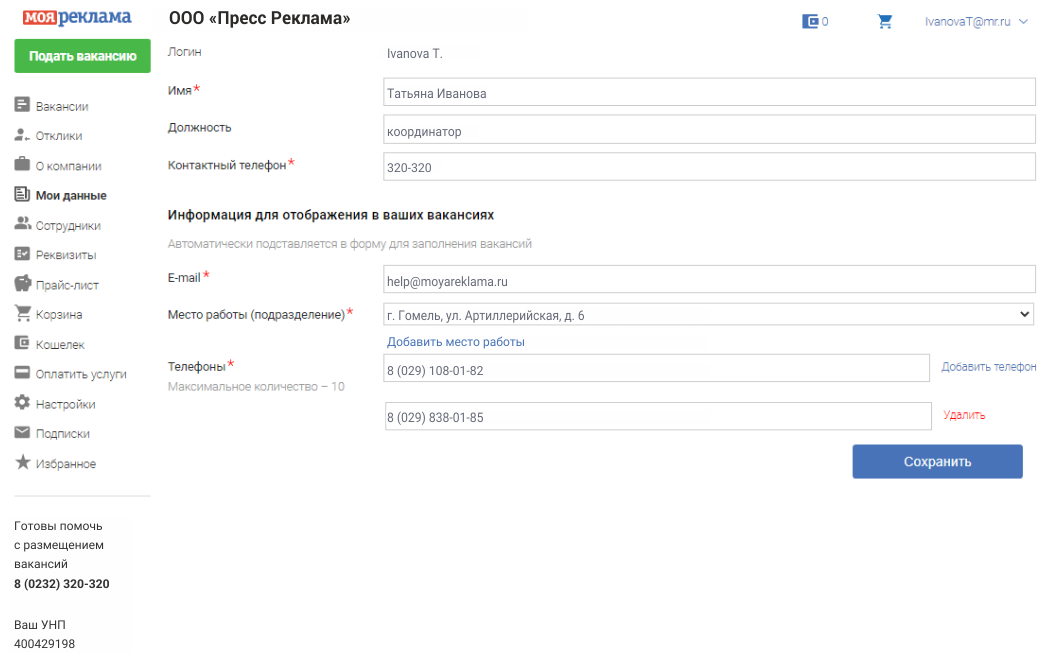Click the Вакансии icon in the sidebar

22,105
